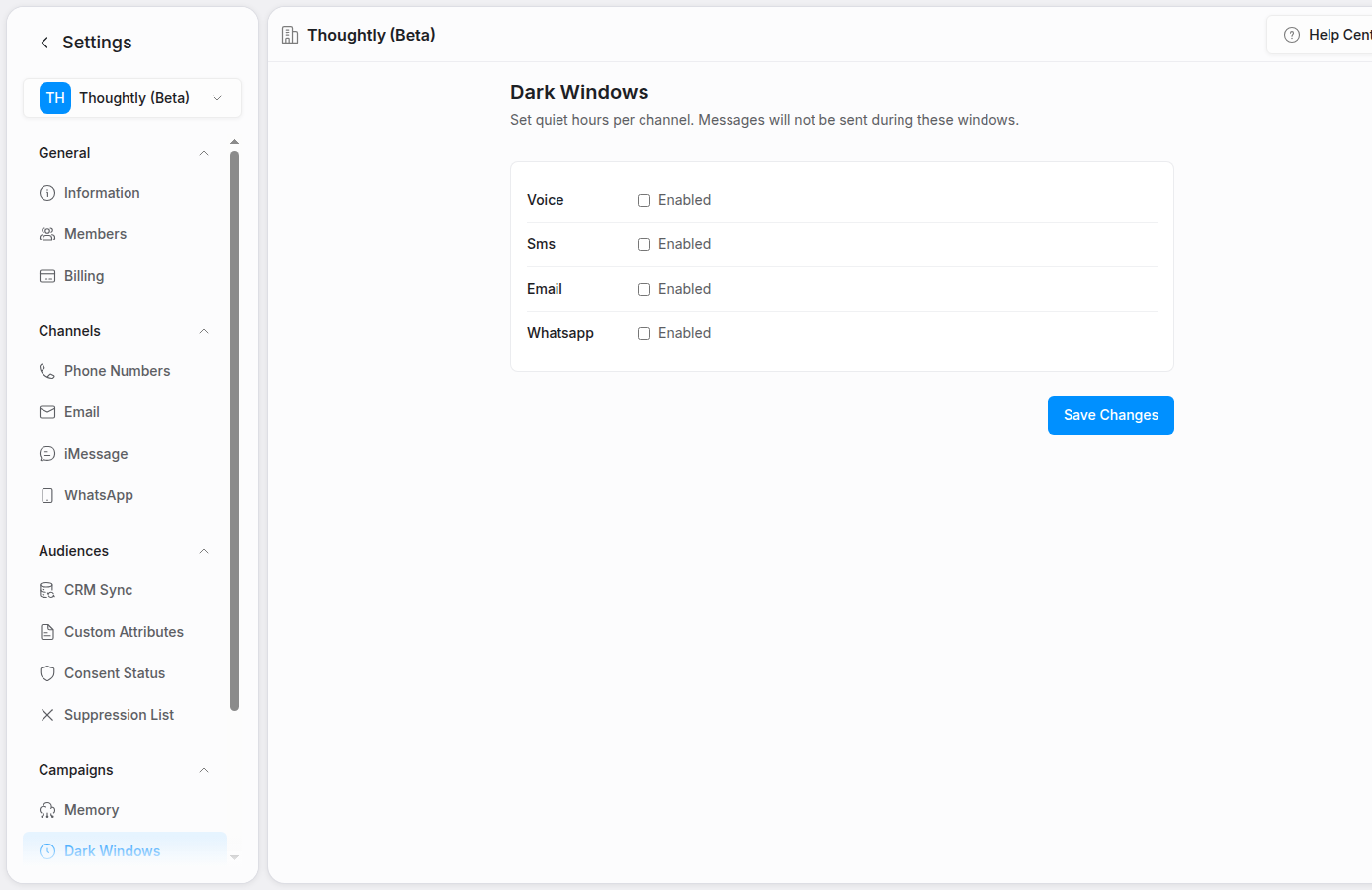Click the Billing card icon

[x=47, y=276]
